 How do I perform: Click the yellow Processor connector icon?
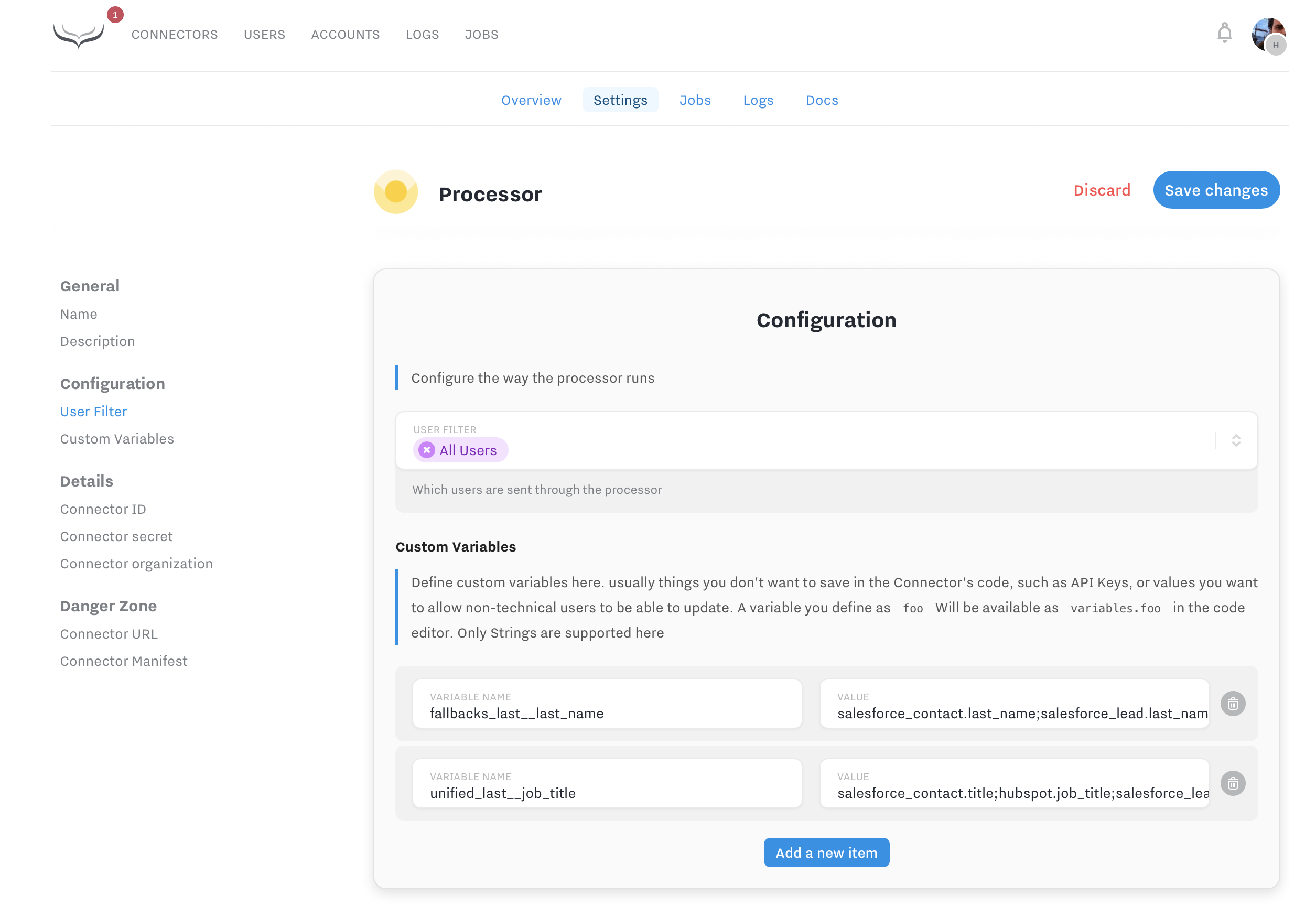(x=395, y=192)
